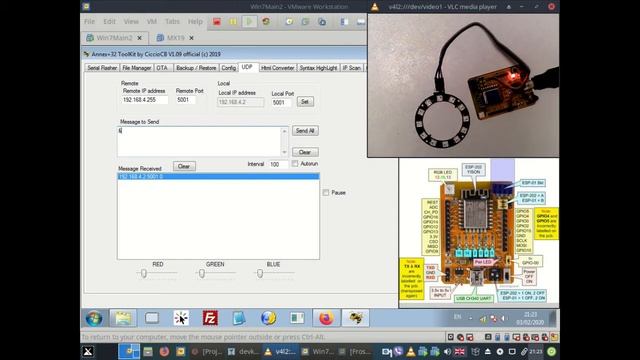Open Firefox in the Win7 taskbar
The image size is (640, 360).
point(326,318)
